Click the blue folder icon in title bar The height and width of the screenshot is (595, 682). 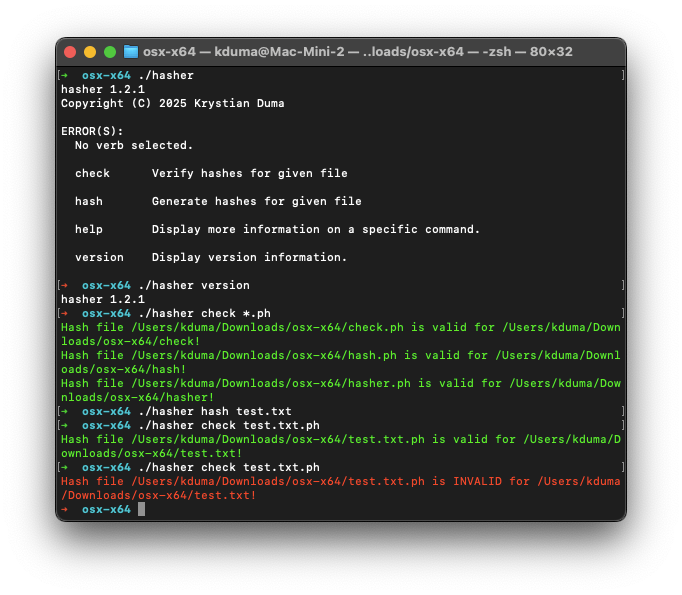130,52
